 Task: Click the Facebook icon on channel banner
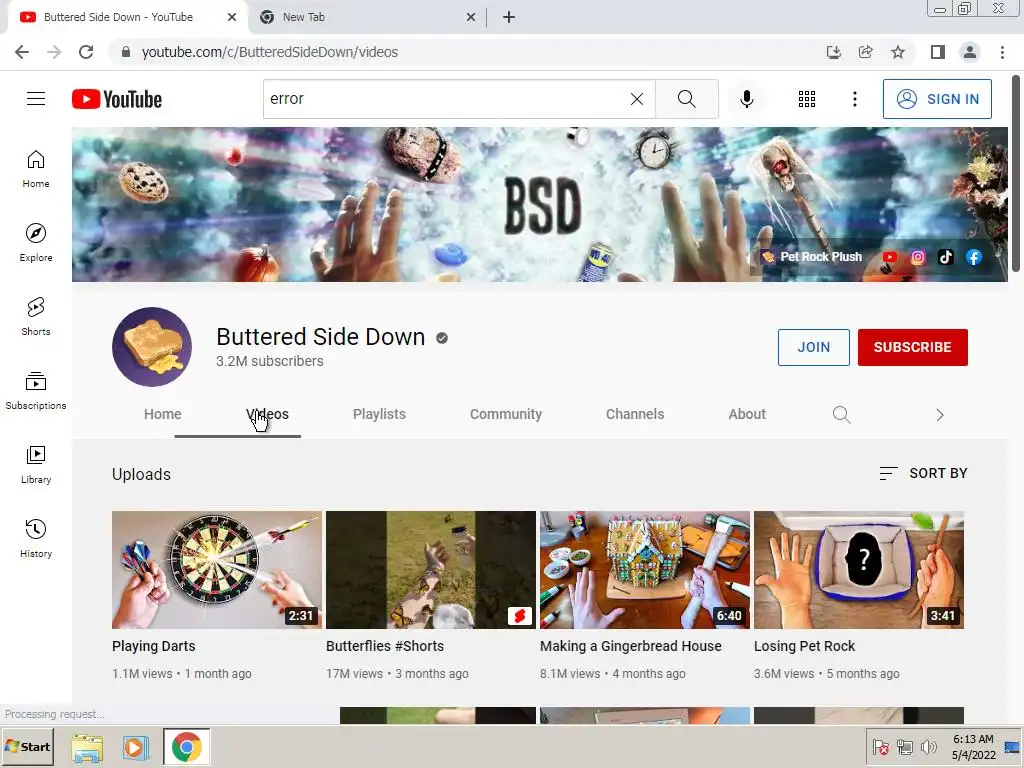[974, 257]
